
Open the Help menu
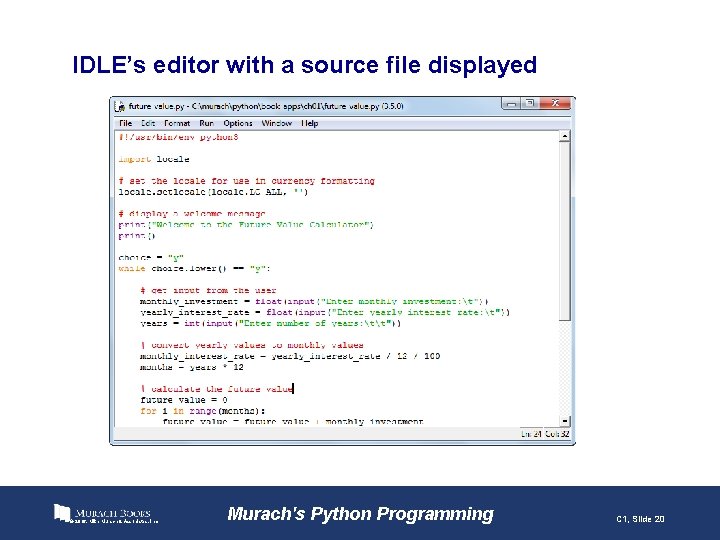pyautogui.click(x=309, y=123)
